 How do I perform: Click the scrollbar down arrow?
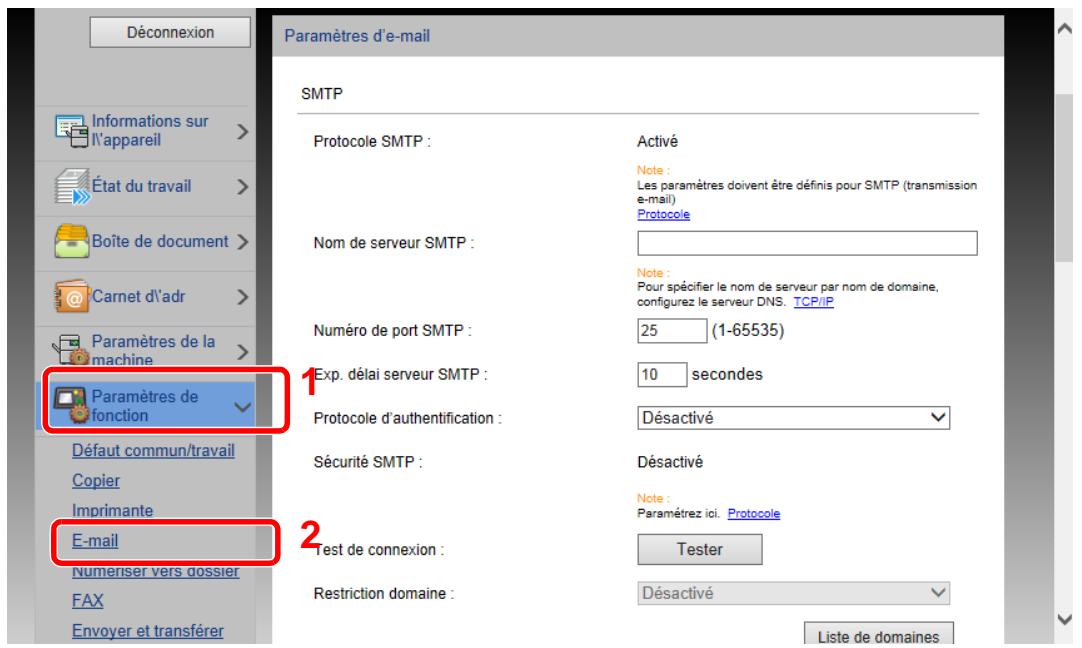[1065, 619]
